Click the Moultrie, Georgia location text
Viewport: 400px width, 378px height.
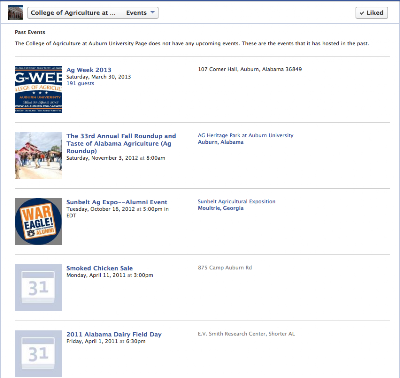pos(220,208)
